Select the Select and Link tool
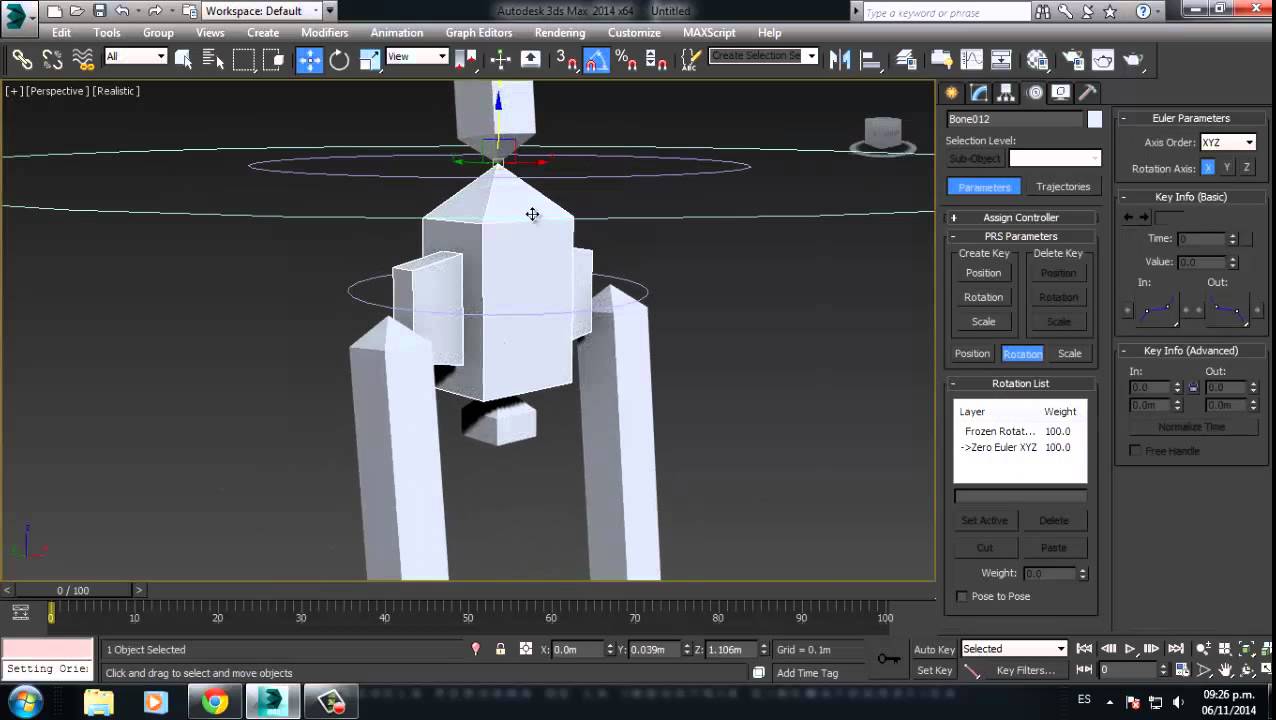Image resolution: width=1276 pixels, height=720 pixels. point(22,60)
